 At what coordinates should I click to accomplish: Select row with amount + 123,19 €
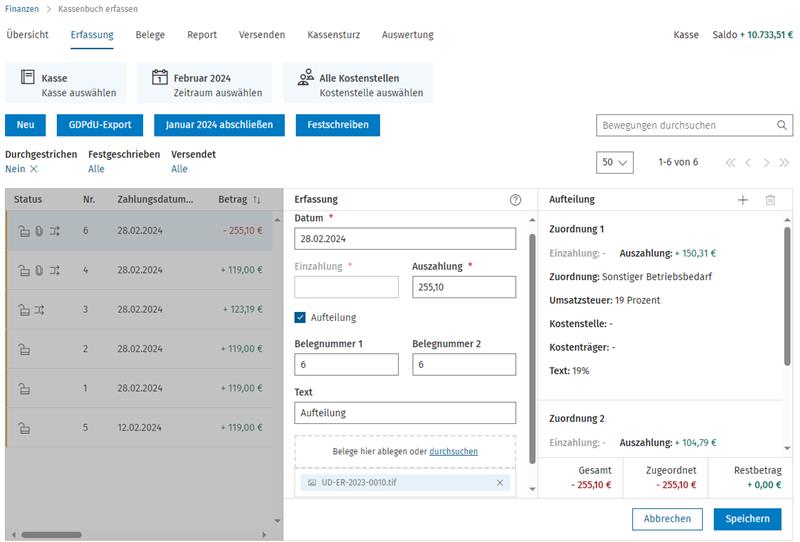click(139, 310)
